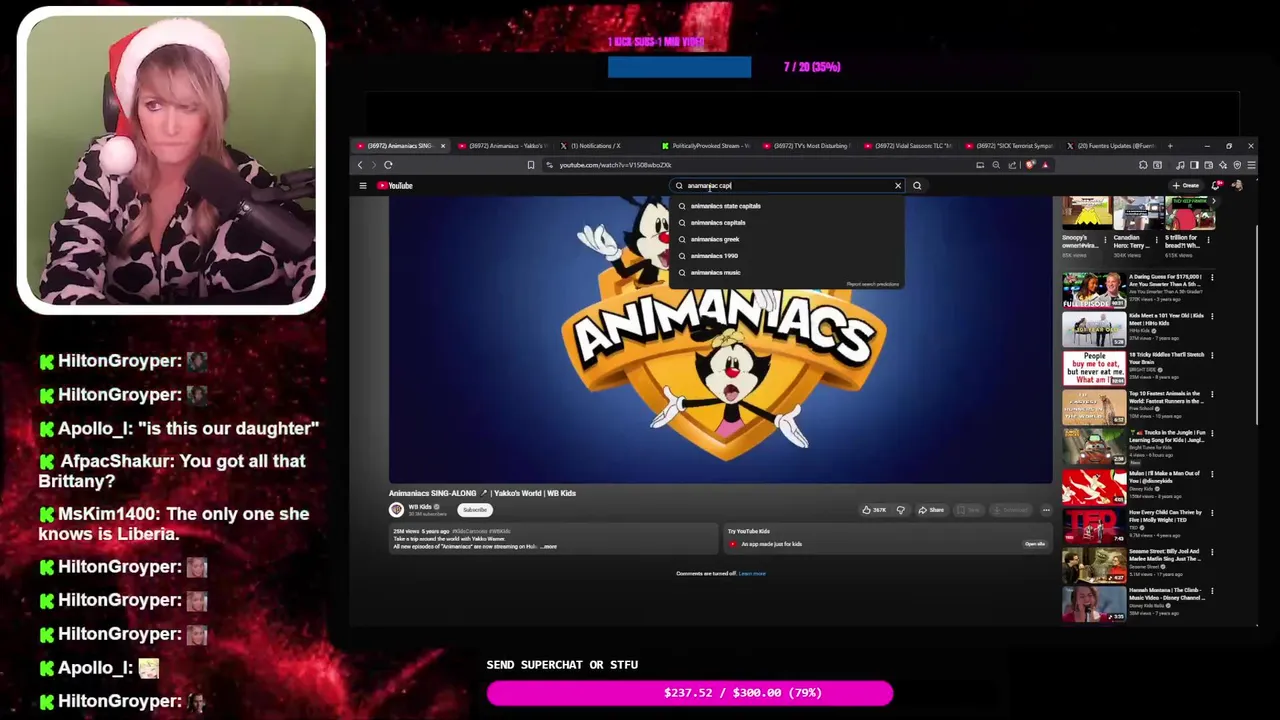This screenshot has height=720, width=1280.
Task: Open 'Hannah Montana | The Climb' video
Action: pyautogui.click(x=1093, y=604)
